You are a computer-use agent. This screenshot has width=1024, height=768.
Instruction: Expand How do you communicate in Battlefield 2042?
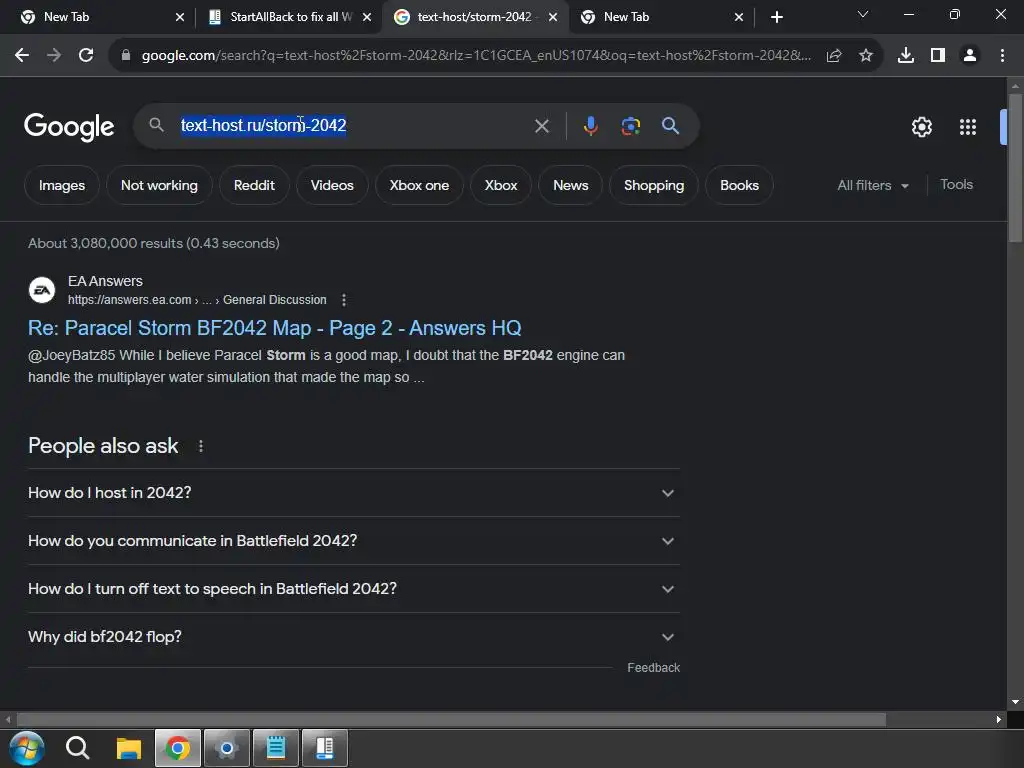point(353,541)
